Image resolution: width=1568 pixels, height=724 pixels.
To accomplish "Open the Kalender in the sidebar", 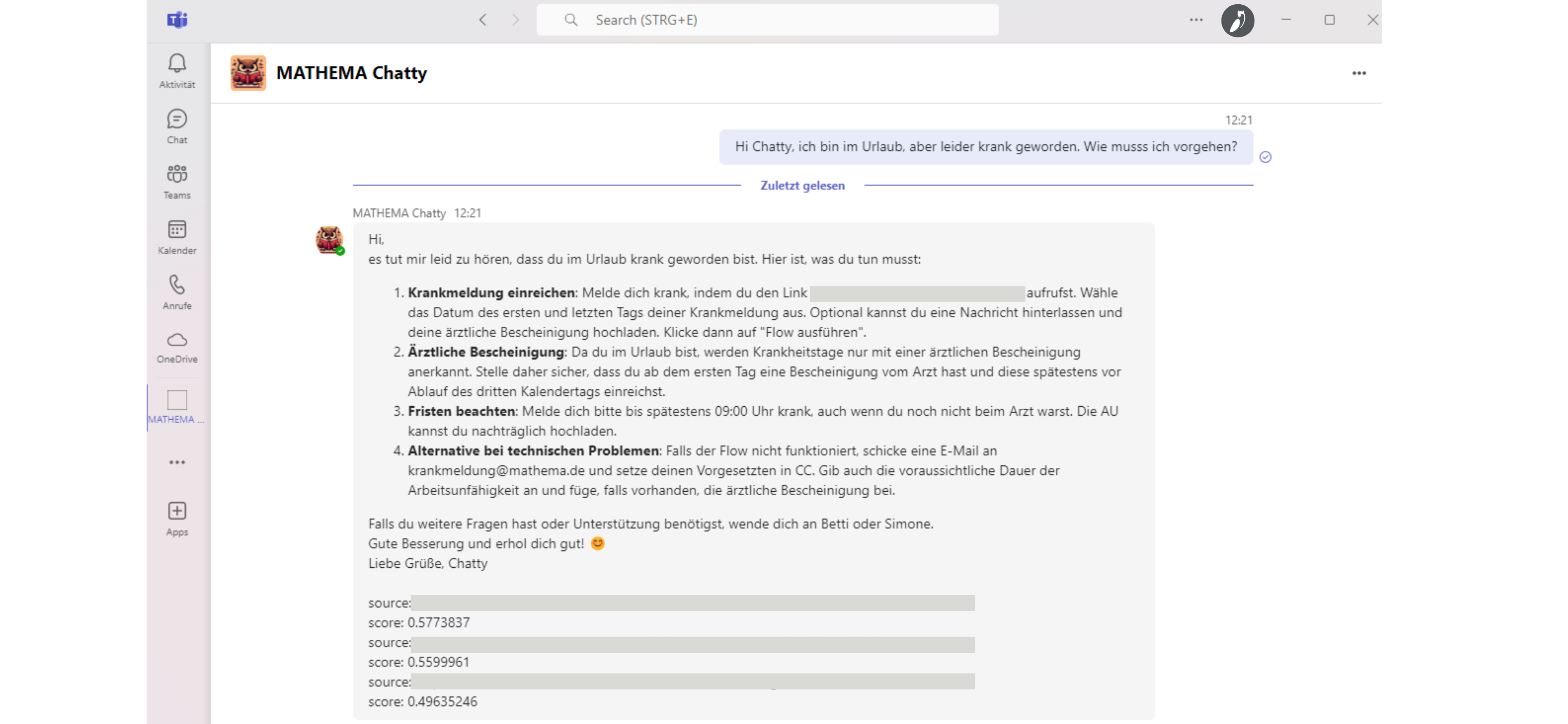I will [x=177, y=237].
